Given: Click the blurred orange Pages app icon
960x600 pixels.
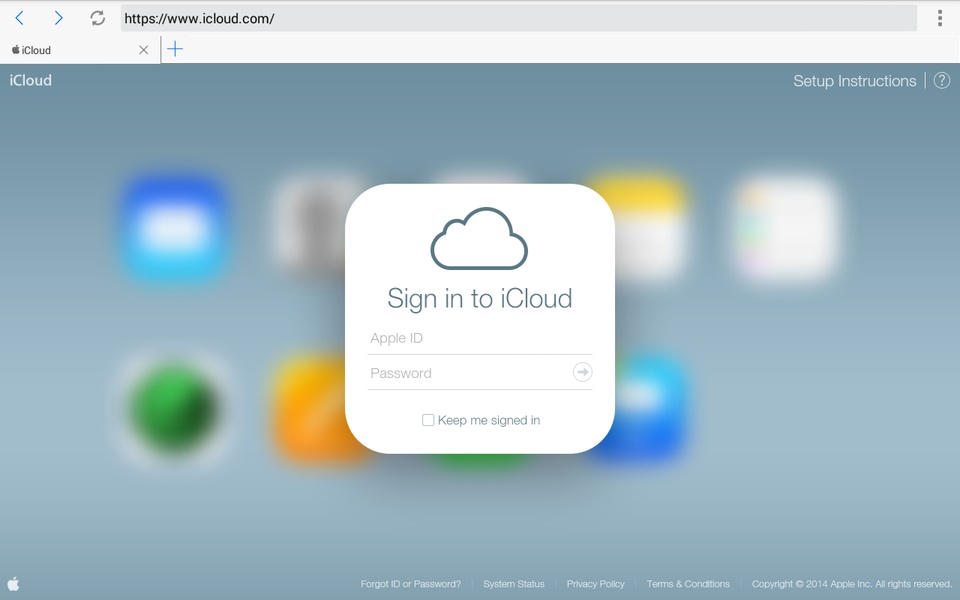Looking at the screenshot, I should tap(310, 407).
